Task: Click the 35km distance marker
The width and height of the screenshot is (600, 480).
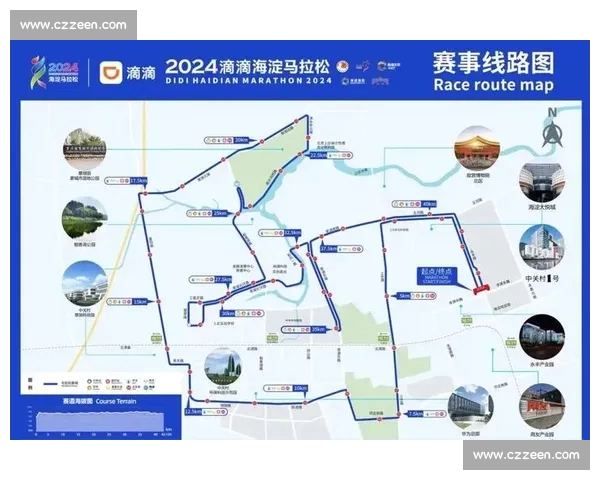Action: click(x=318, y=329)
